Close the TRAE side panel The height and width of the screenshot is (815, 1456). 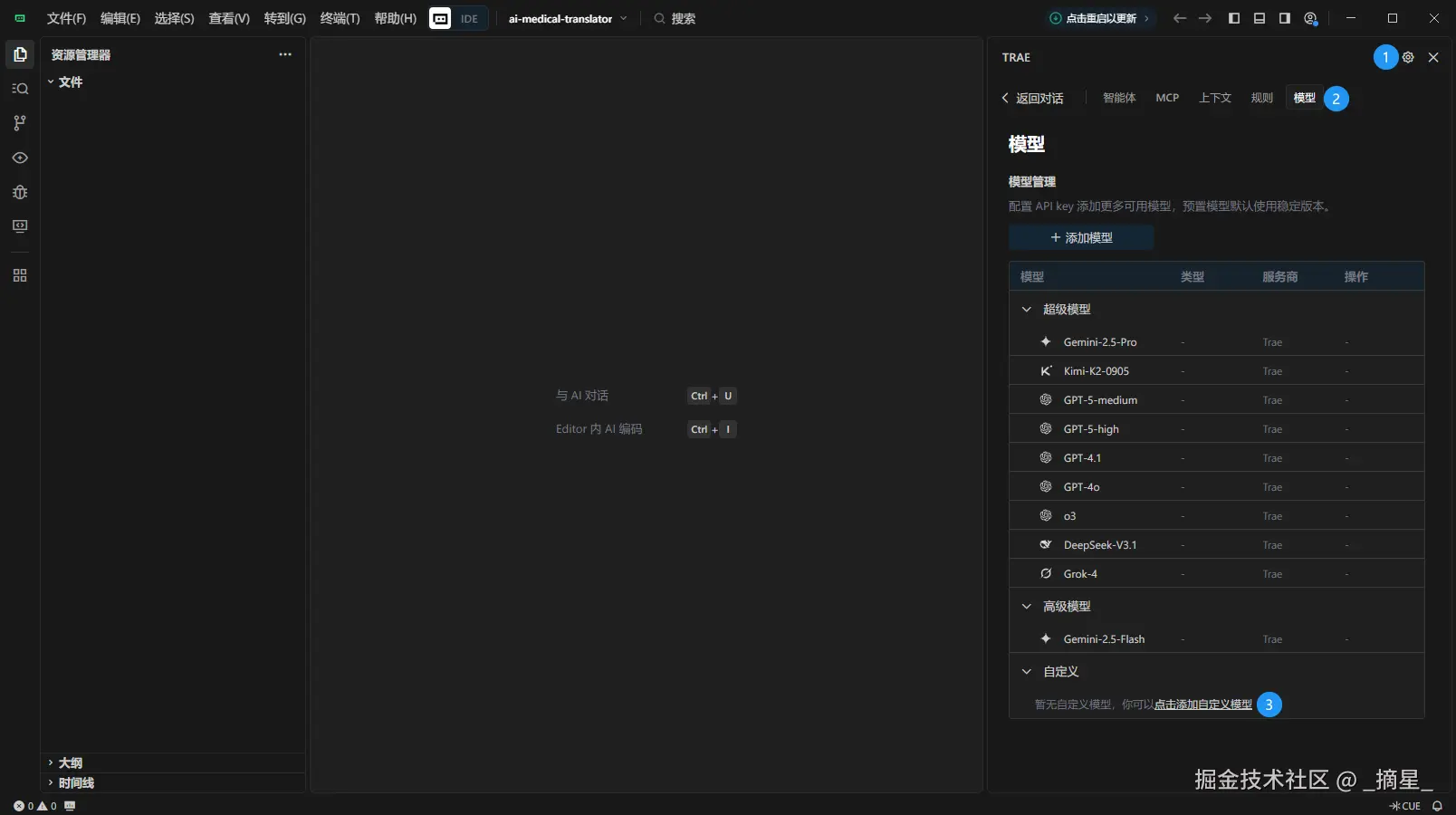pyautogui.click(x=1433, y=57)
